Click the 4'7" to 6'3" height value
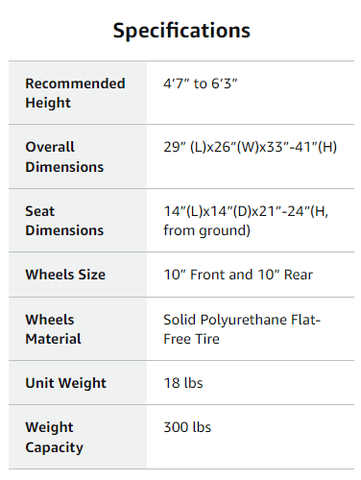 coord(200,83)
